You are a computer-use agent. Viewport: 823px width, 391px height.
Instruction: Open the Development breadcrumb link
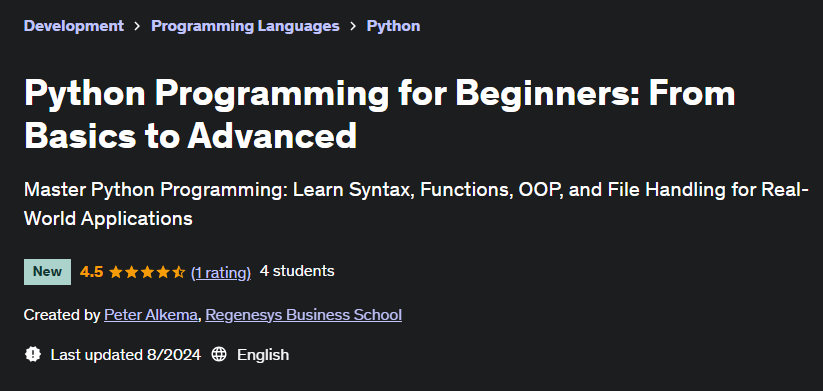pos(74,26)
